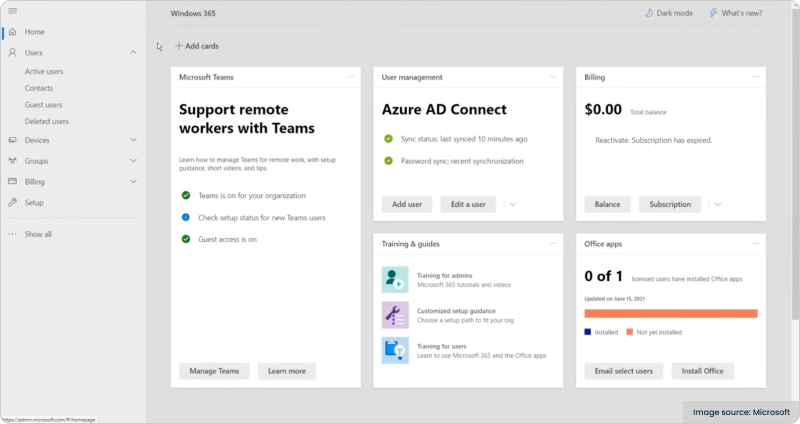
Task: Open Guest users page
Action: [43, 105]
